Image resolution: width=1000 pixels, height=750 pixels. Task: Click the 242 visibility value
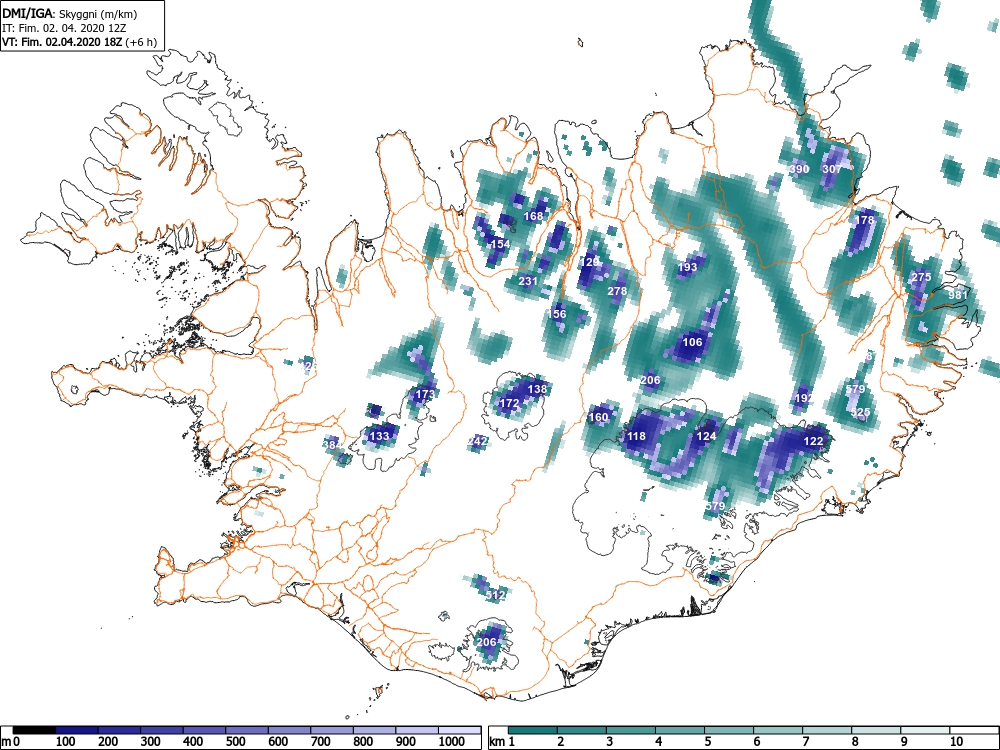point(478,441)
